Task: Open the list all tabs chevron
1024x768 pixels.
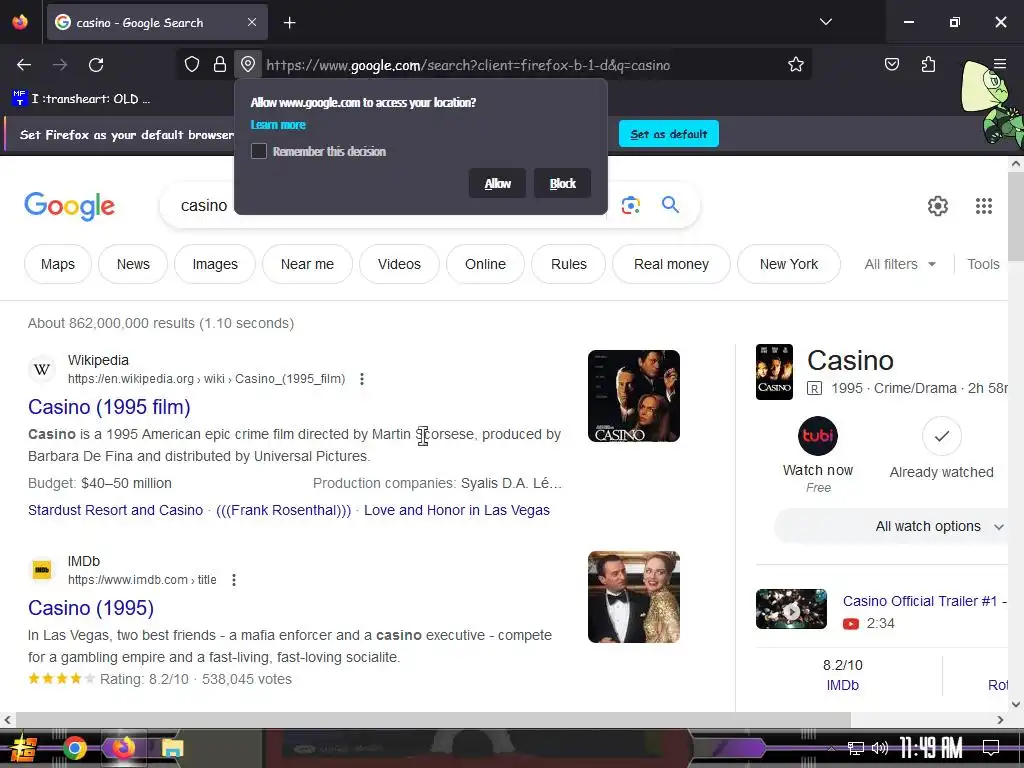Action: point(825,22)
